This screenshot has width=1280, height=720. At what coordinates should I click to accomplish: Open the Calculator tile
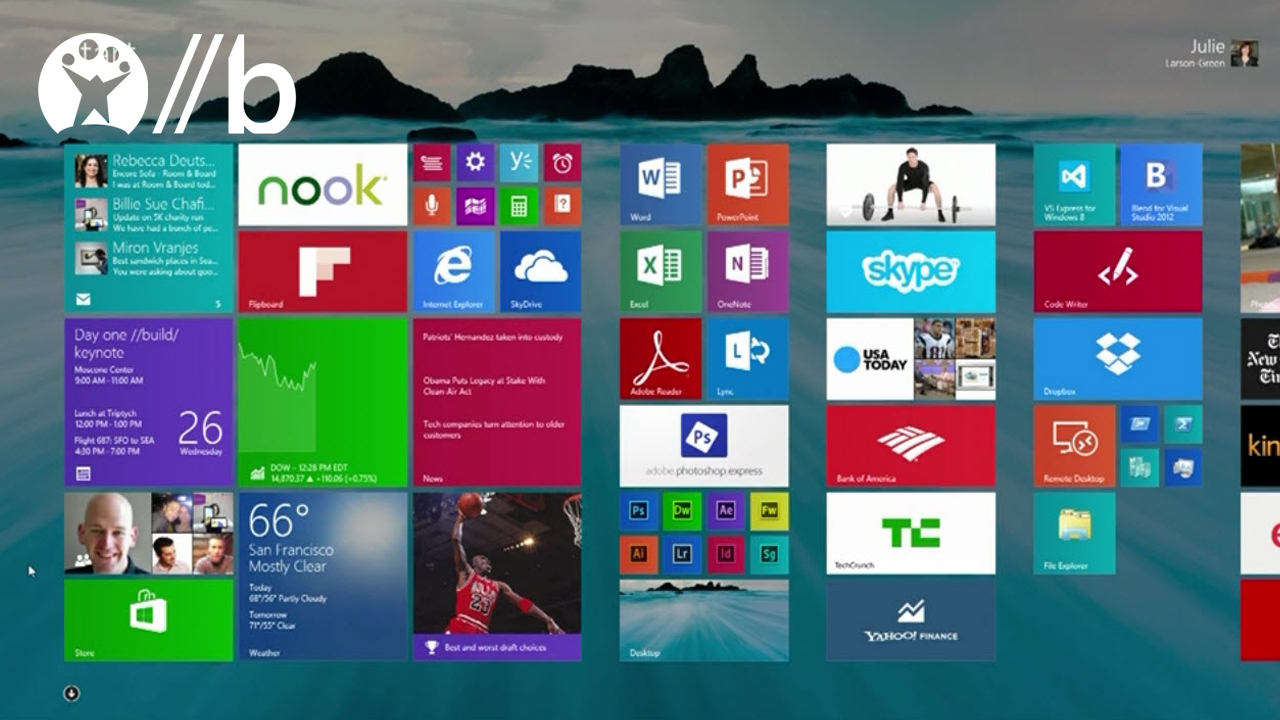coord(518,207)
